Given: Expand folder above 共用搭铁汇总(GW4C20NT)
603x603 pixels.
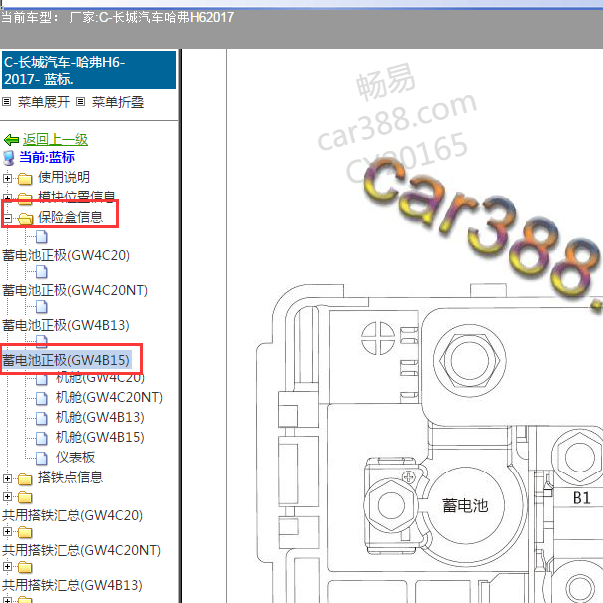Looking at the screenshot, I should pos(7,531).
